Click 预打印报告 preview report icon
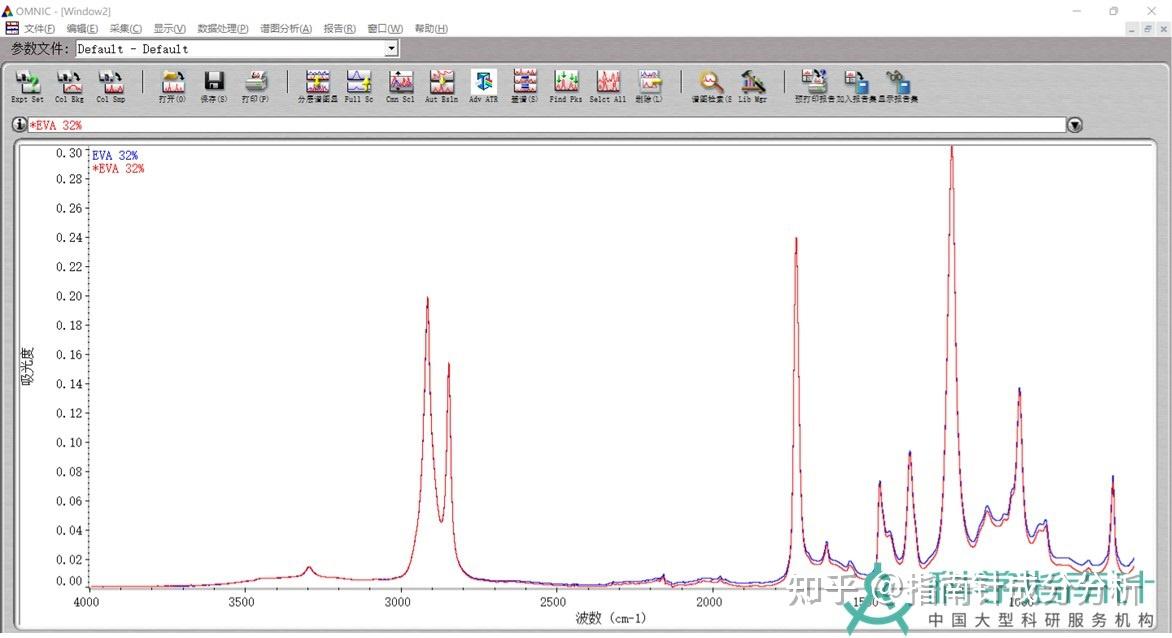The width and height of the screenshot is (1172, 638). click(x=815, y=87)
